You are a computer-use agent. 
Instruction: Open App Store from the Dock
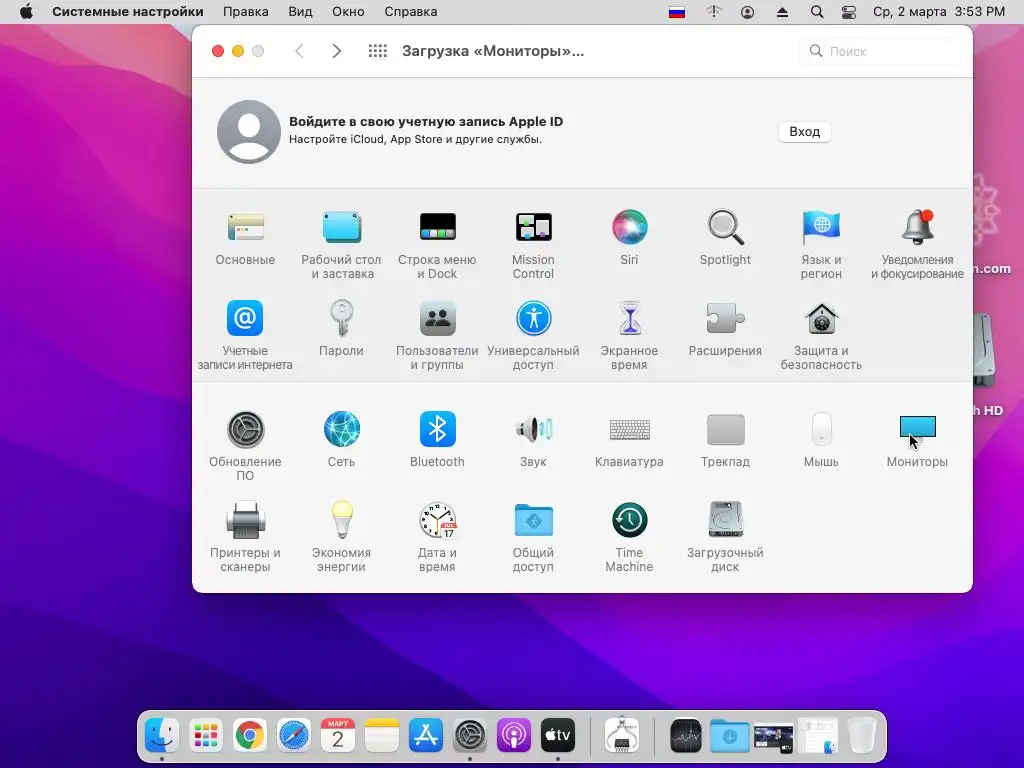coord(426,736)
